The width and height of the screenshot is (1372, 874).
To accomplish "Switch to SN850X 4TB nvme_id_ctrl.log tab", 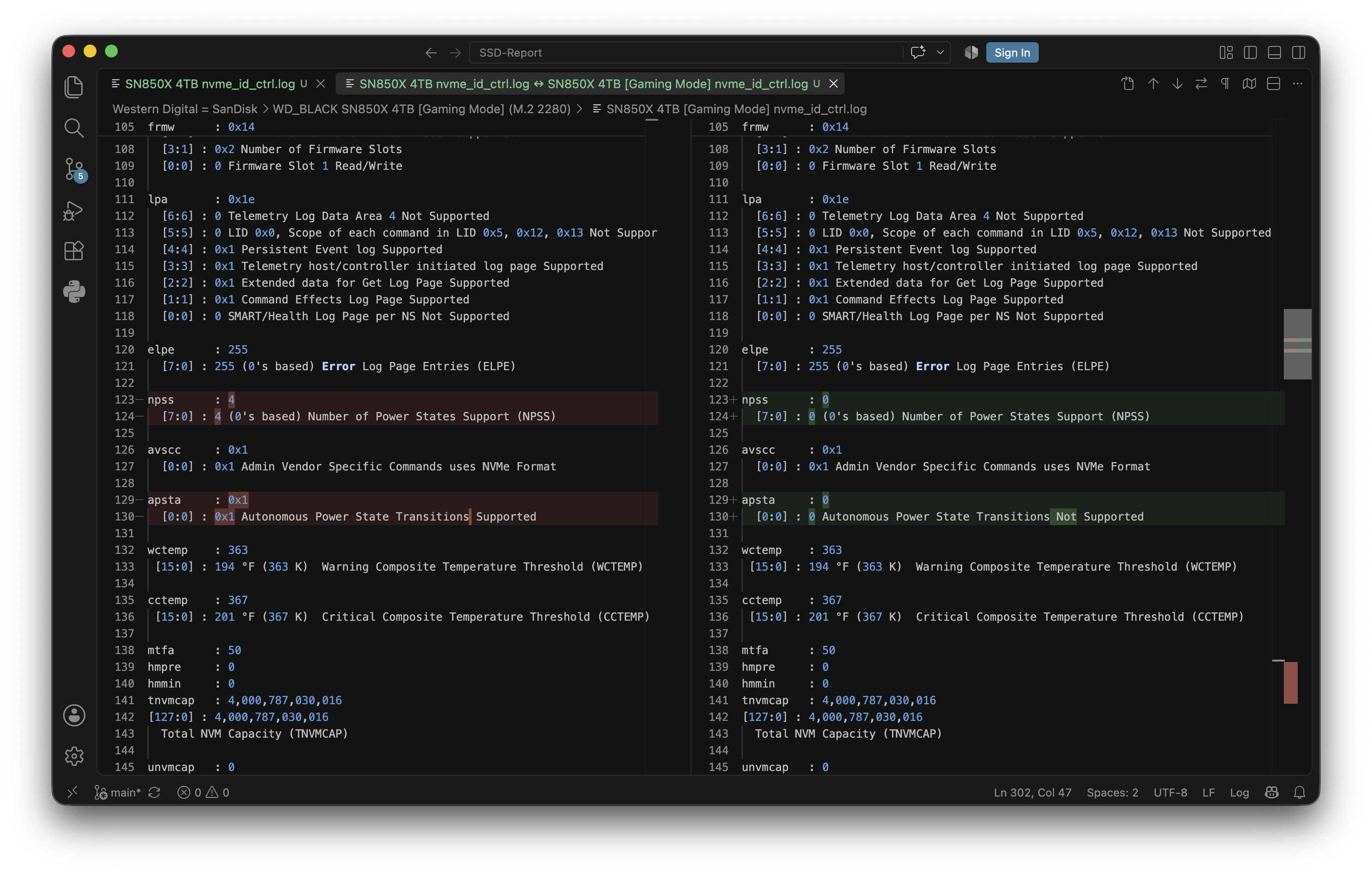I will coord(210,84).
